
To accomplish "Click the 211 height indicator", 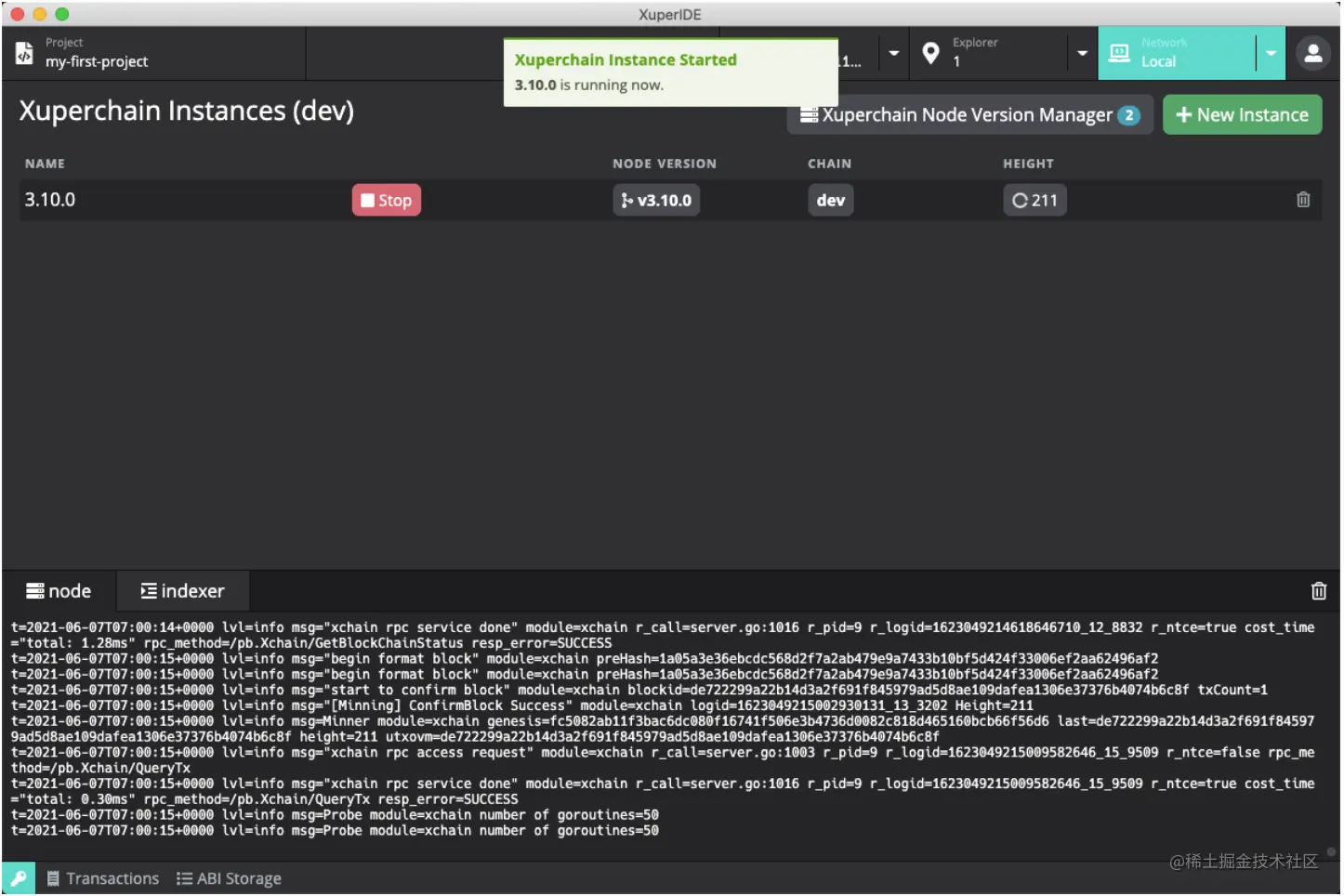I will 1034,200.
